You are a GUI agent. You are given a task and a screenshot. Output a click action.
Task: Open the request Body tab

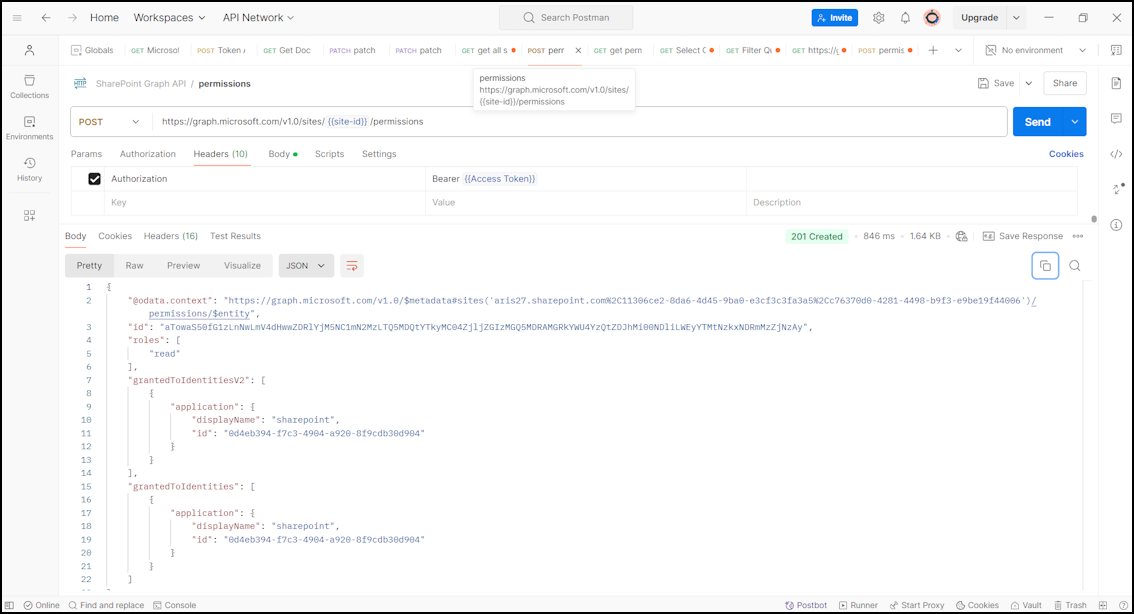[283, 154]
